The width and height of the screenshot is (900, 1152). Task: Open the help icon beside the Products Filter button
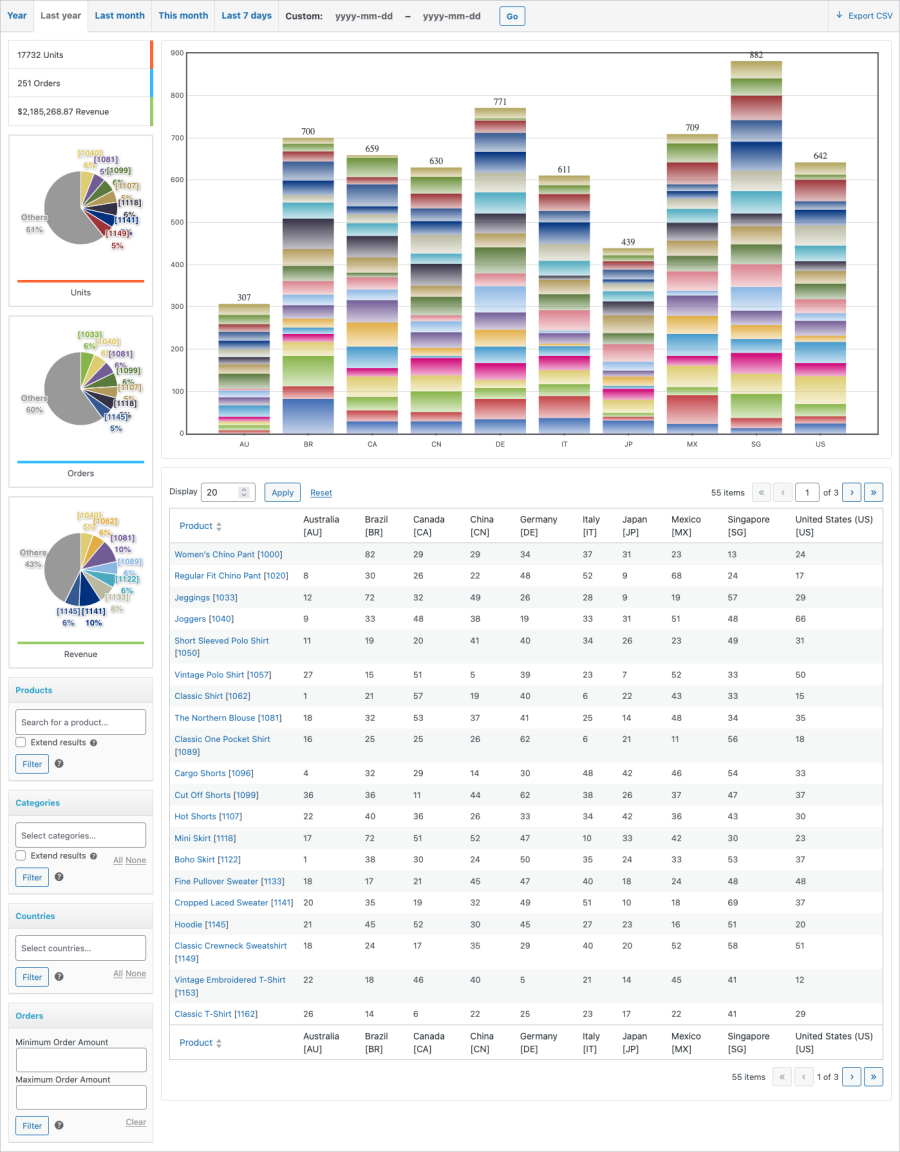point(59,764)
